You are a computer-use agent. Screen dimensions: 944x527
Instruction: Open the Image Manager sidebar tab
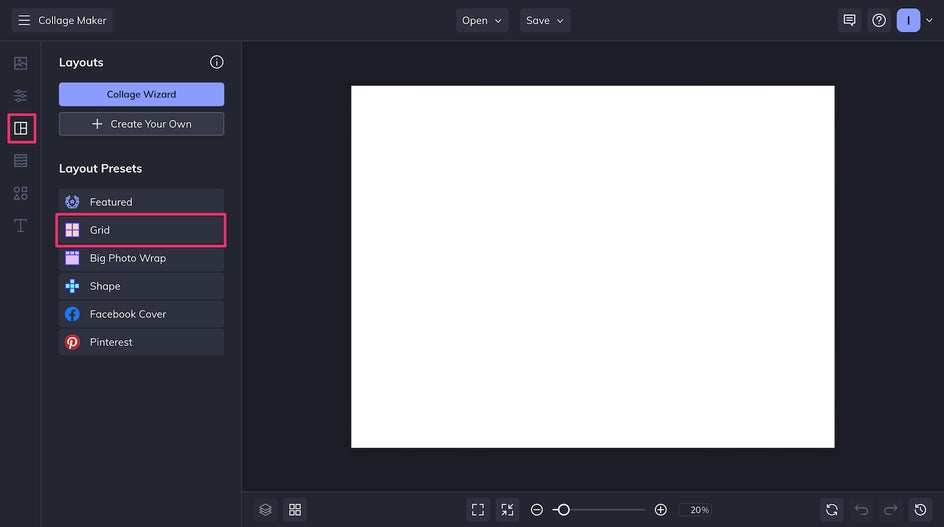pos(20,63)
